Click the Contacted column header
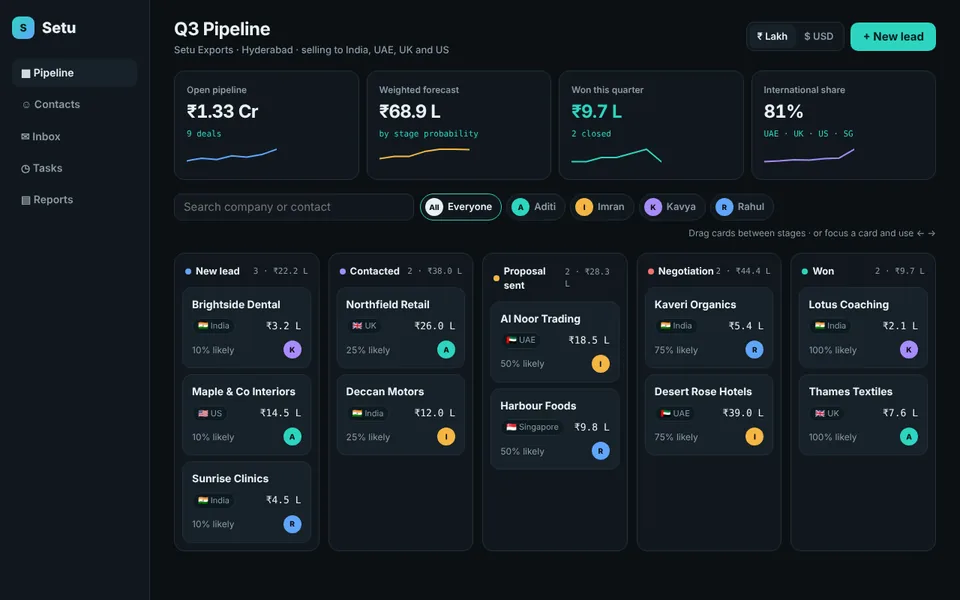 400,271
